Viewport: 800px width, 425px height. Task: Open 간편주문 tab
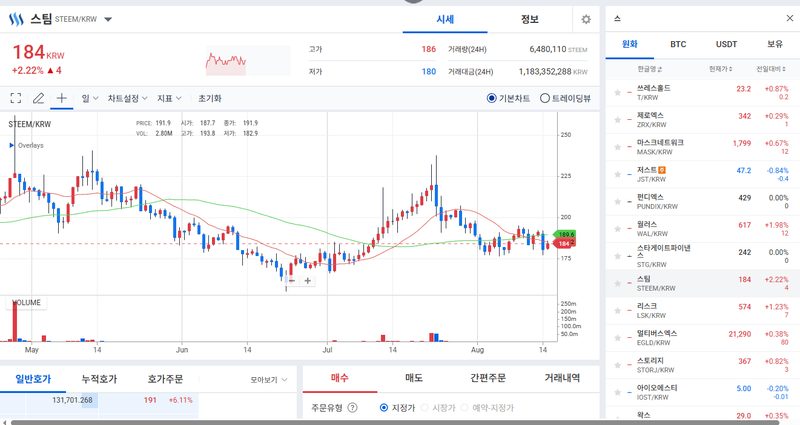tap(488, 378)
